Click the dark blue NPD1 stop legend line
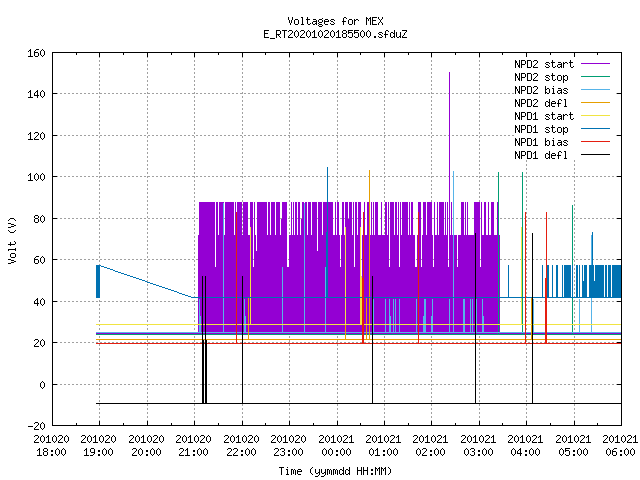The height and width of the screenshot is (480, 640). tap(595, 129)
